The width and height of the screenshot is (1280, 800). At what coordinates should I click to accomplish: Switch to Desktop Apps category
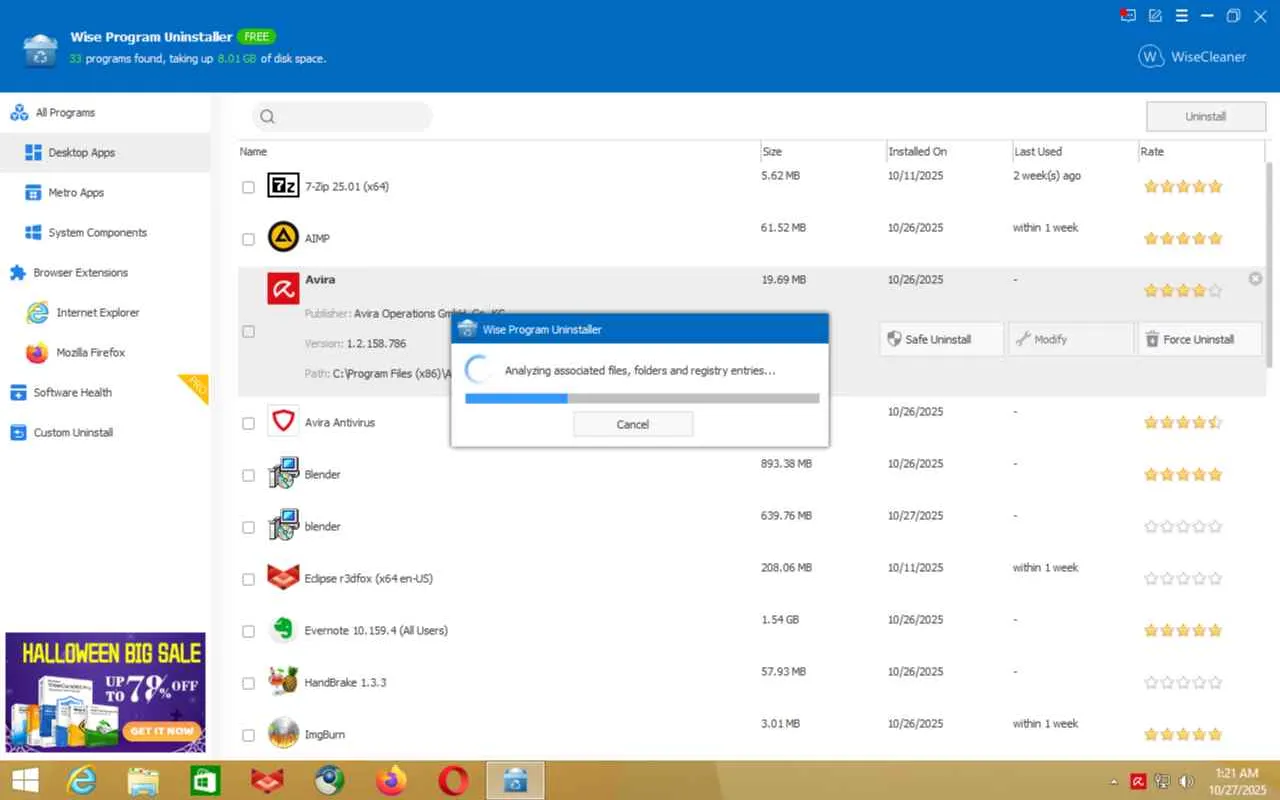(105, 153)
